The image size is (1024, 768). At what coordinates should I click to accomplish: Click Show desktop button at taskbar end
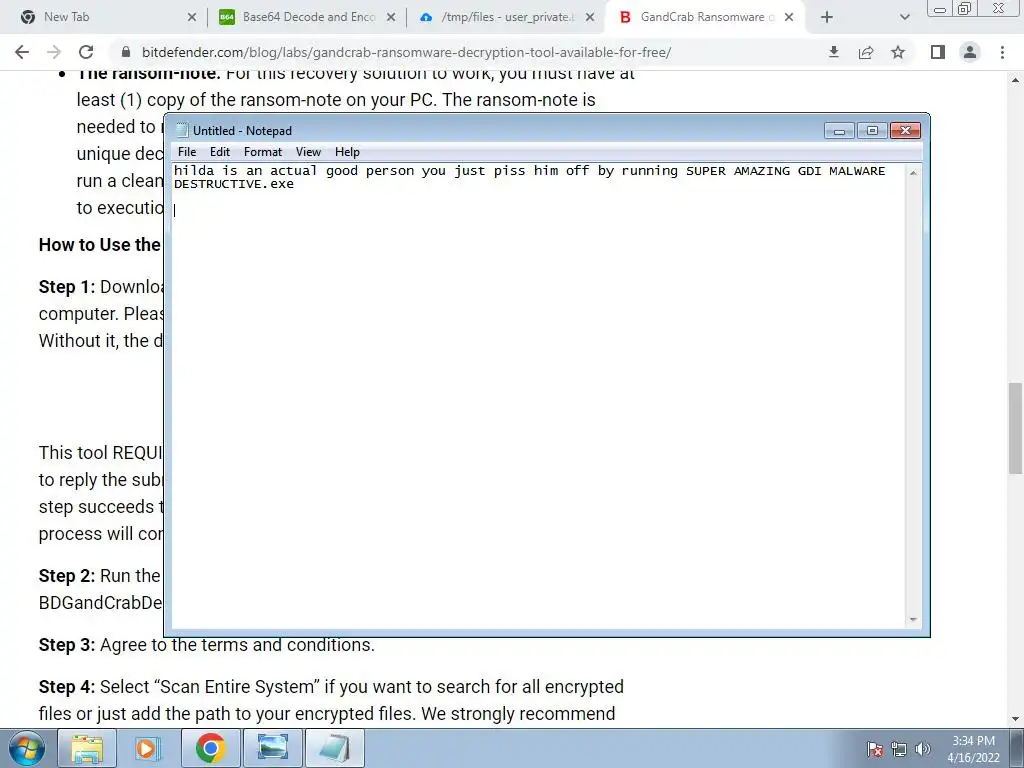point(1017,748)
